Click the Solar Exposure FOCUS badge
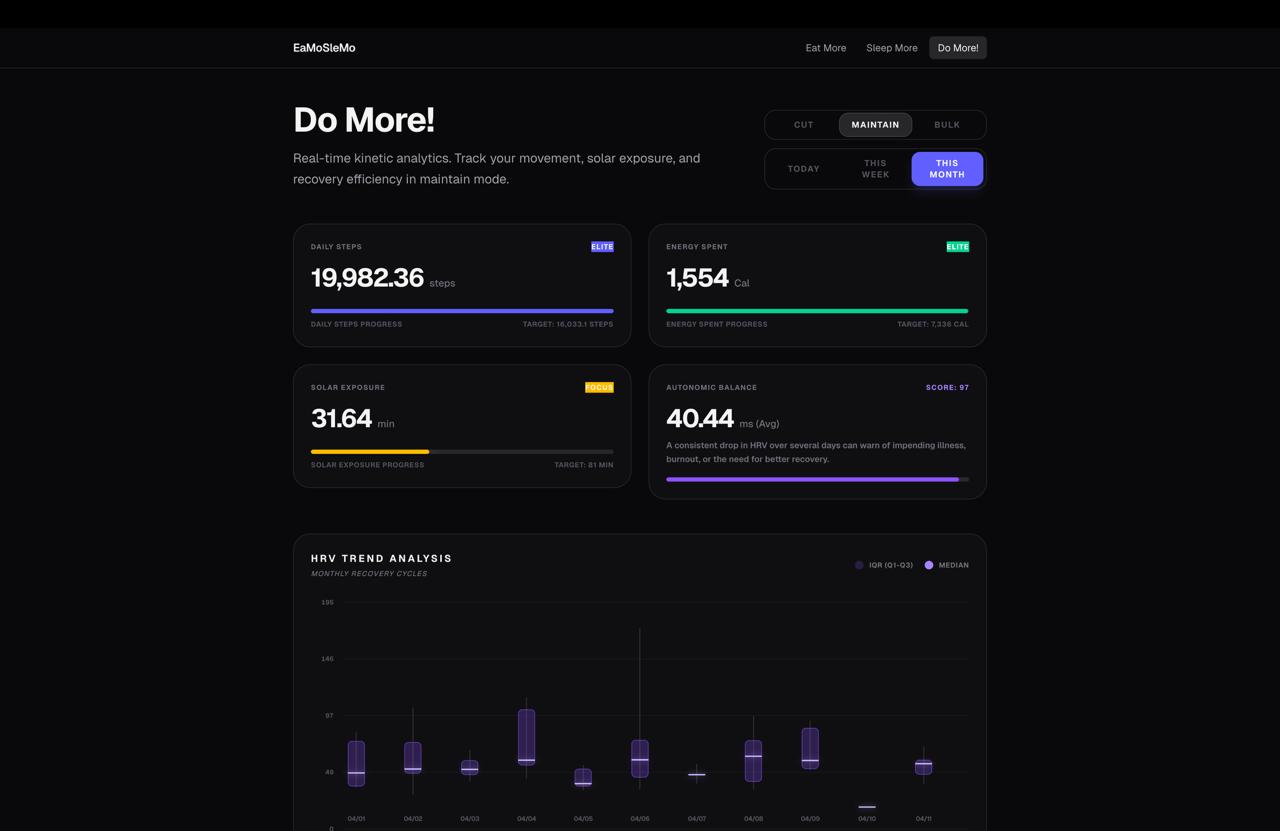The width and height of the screenshot is (1280, 831). coord(599,388)
